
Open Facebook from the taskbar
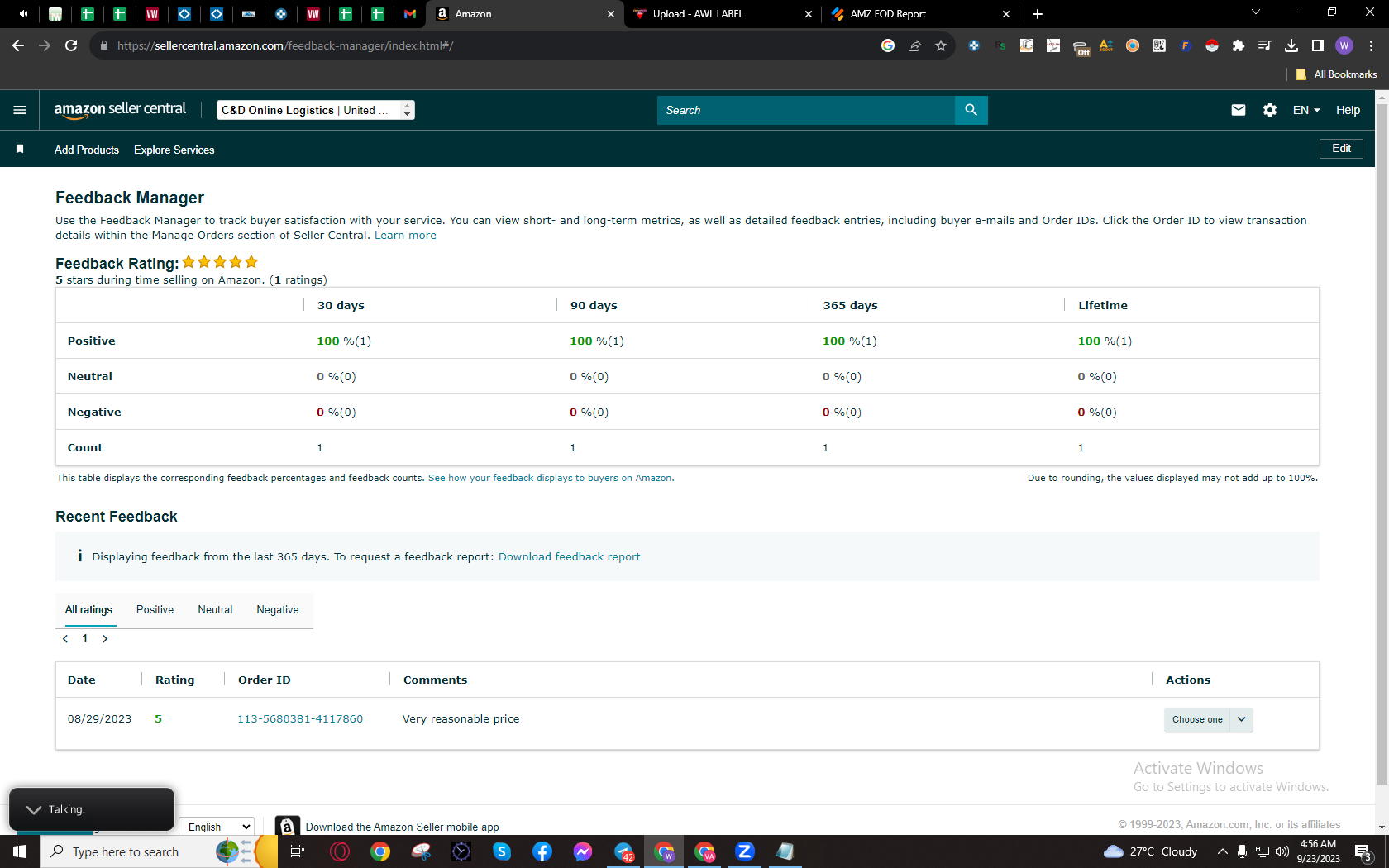pos(542,851)
